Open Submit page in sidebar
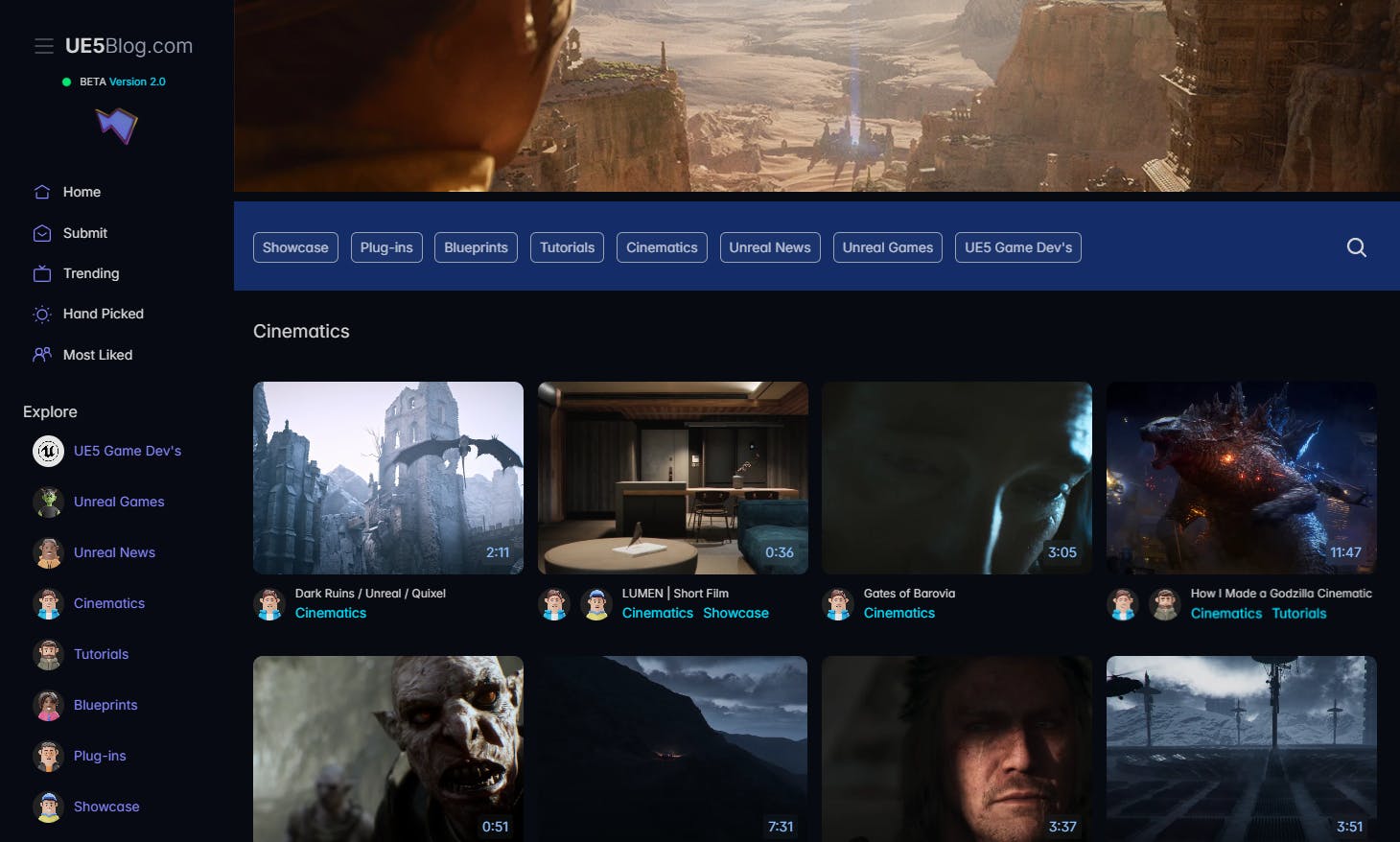1400x842 pixels. [x=85, y=233]
